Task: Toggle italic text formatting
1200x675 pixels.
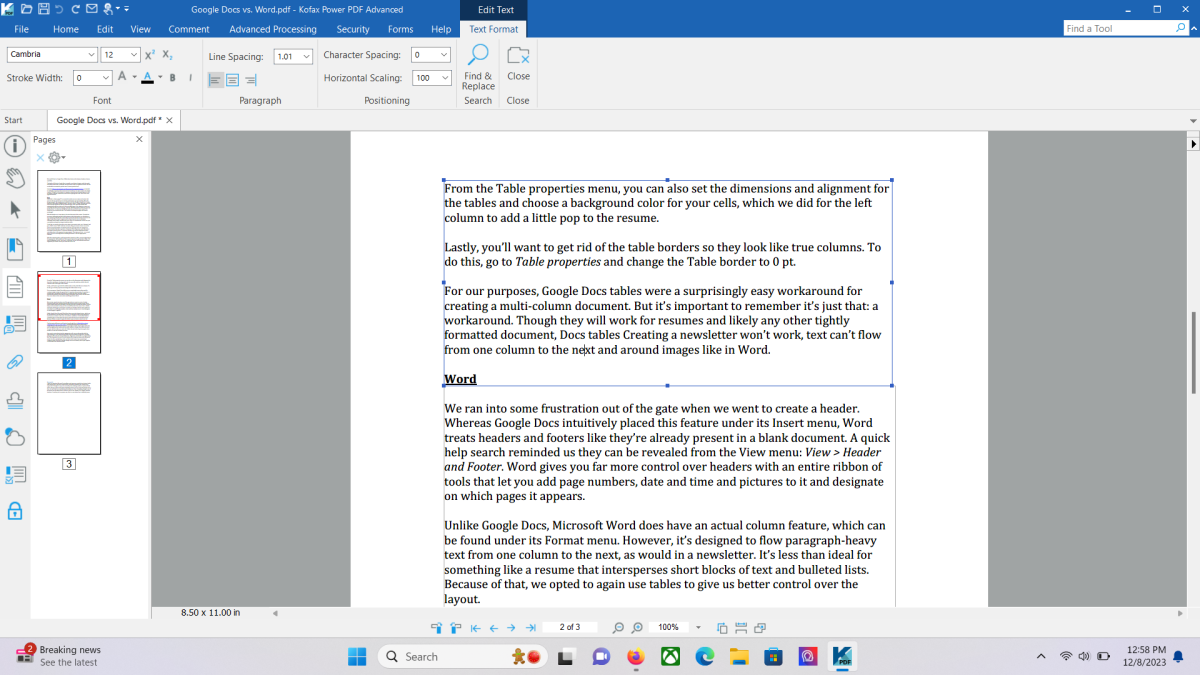Action: coord(189,77)
